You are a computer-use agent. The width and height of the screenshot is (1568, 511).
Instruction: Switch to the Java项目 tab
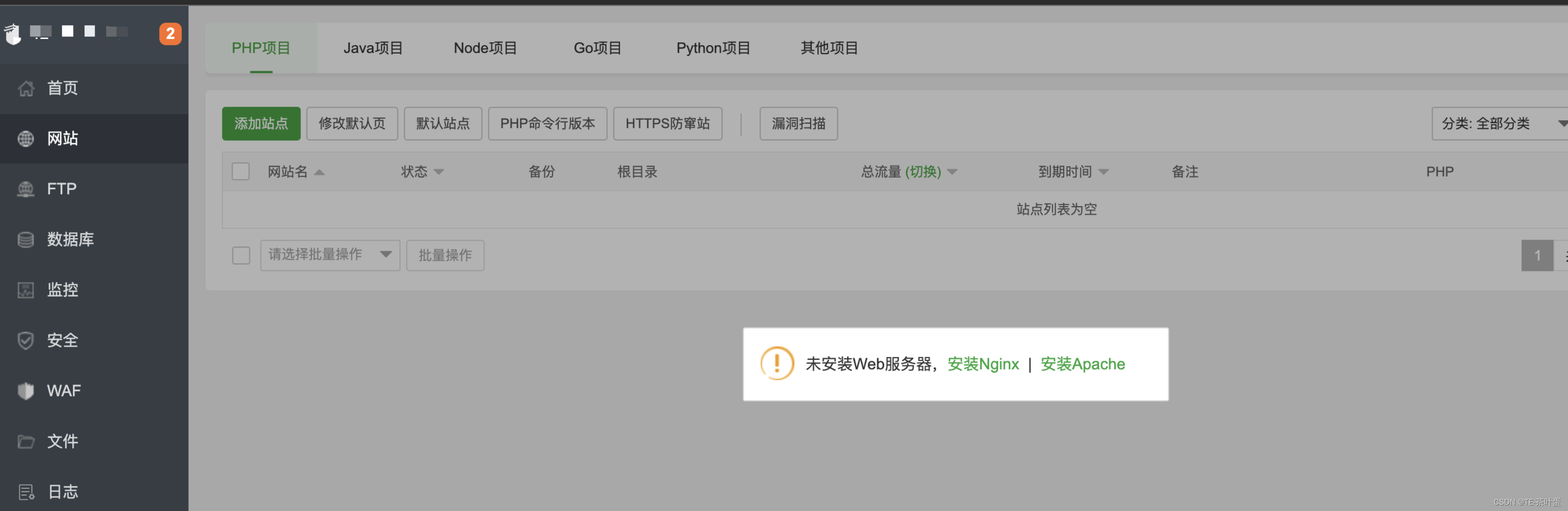[373, 47]
